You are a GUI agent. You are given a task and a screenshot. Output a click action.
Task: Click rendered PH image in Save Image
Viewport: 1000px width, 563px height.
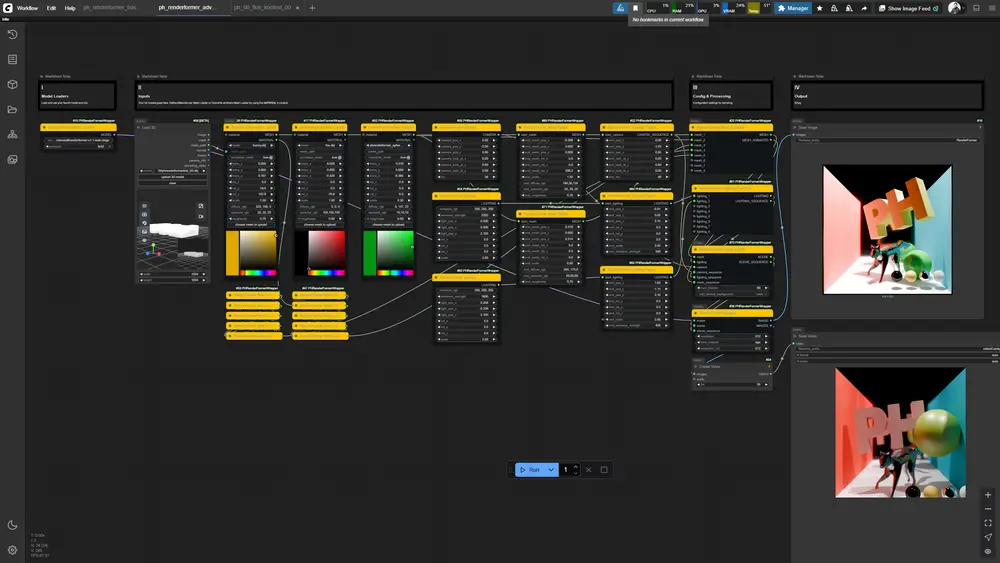pyautogui.click(x=887, y=230)
